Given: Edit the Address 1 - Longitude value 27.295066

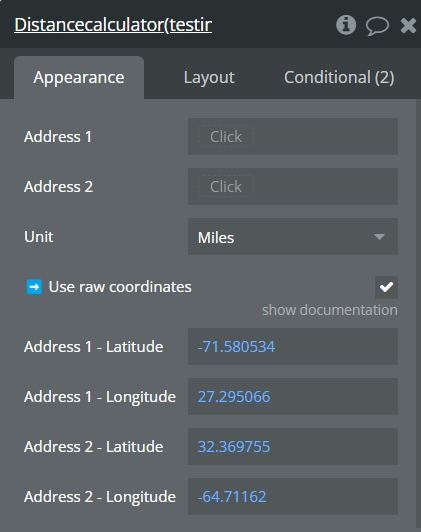Looking at the screenshot, I should (x=293, y=397).
